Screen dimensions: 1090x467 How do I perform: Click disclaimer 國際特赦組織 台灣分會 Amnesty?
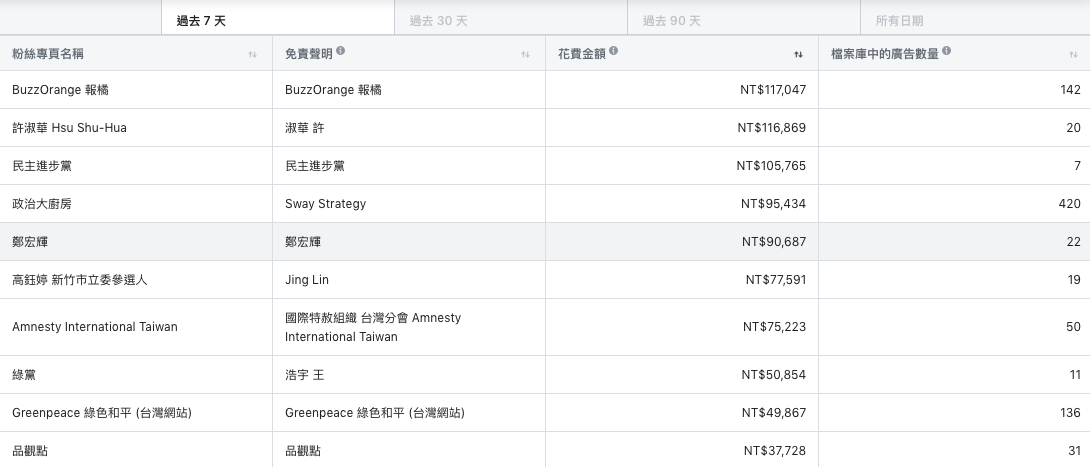pyautogui.click(x=373, y=327)
